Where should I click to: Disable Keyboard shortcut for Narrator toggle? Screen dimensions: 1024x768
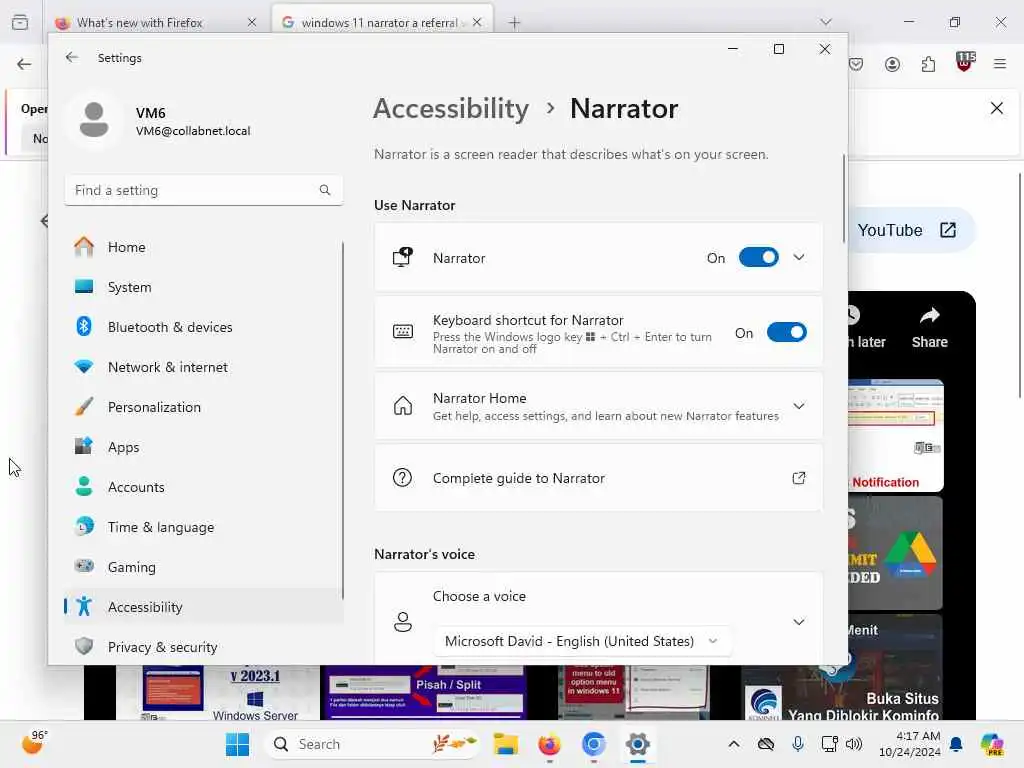point(786,332)
